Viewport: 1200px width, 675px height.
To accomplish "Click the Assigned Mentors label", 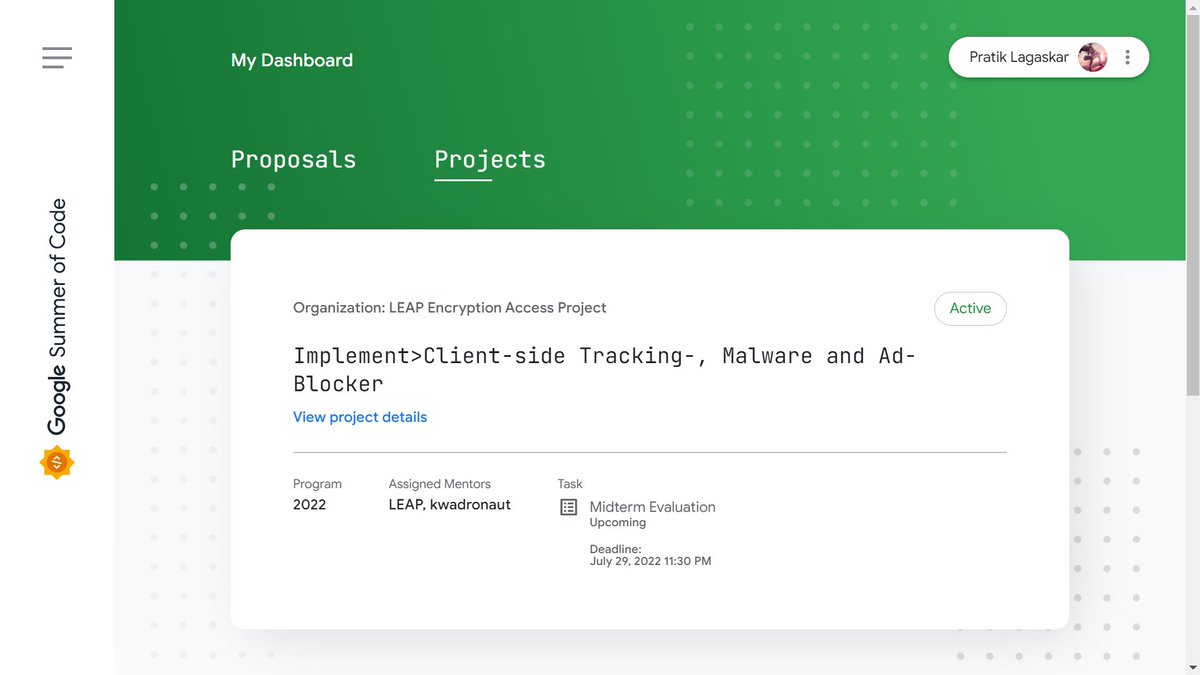I will (x=440, y=484).
